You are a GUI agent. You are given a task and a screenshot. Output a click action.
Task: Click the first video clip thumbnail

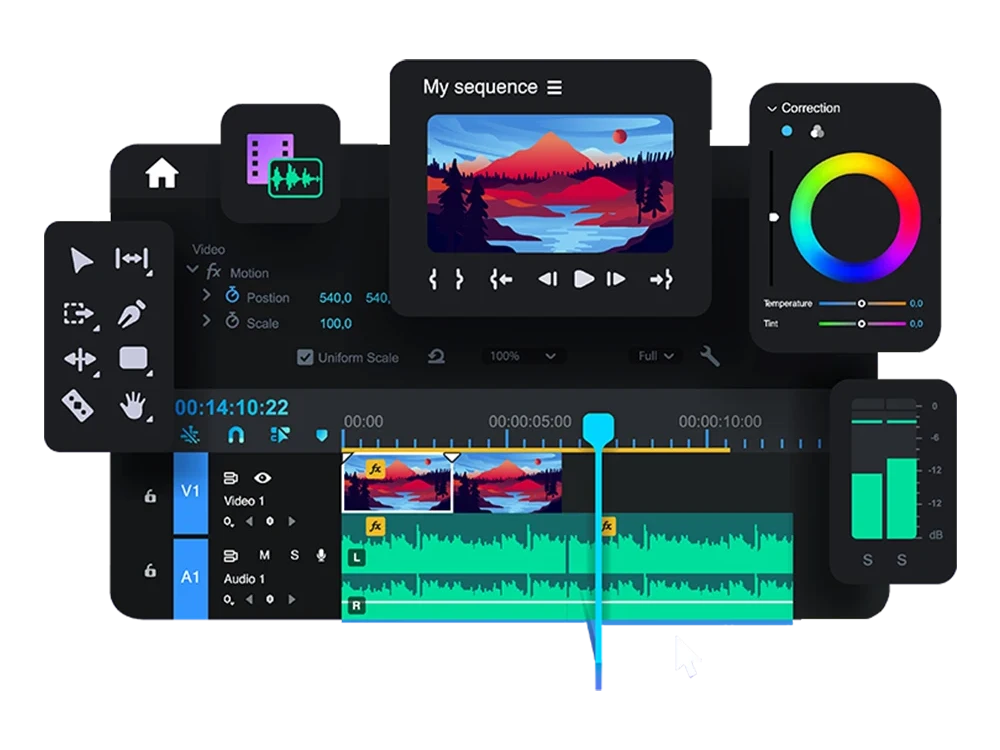click(x=397, y=486)
